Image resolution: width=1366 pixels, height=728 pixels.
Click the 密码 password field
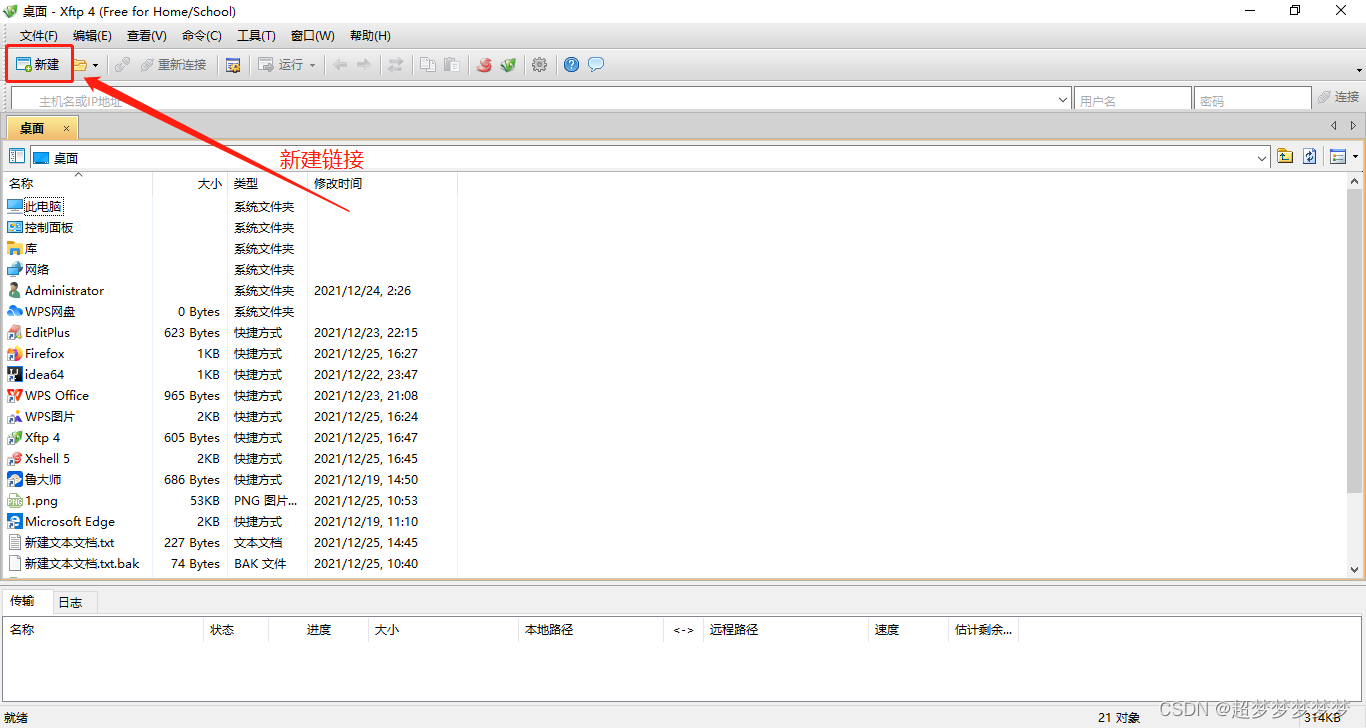(x=1252, y=100)
